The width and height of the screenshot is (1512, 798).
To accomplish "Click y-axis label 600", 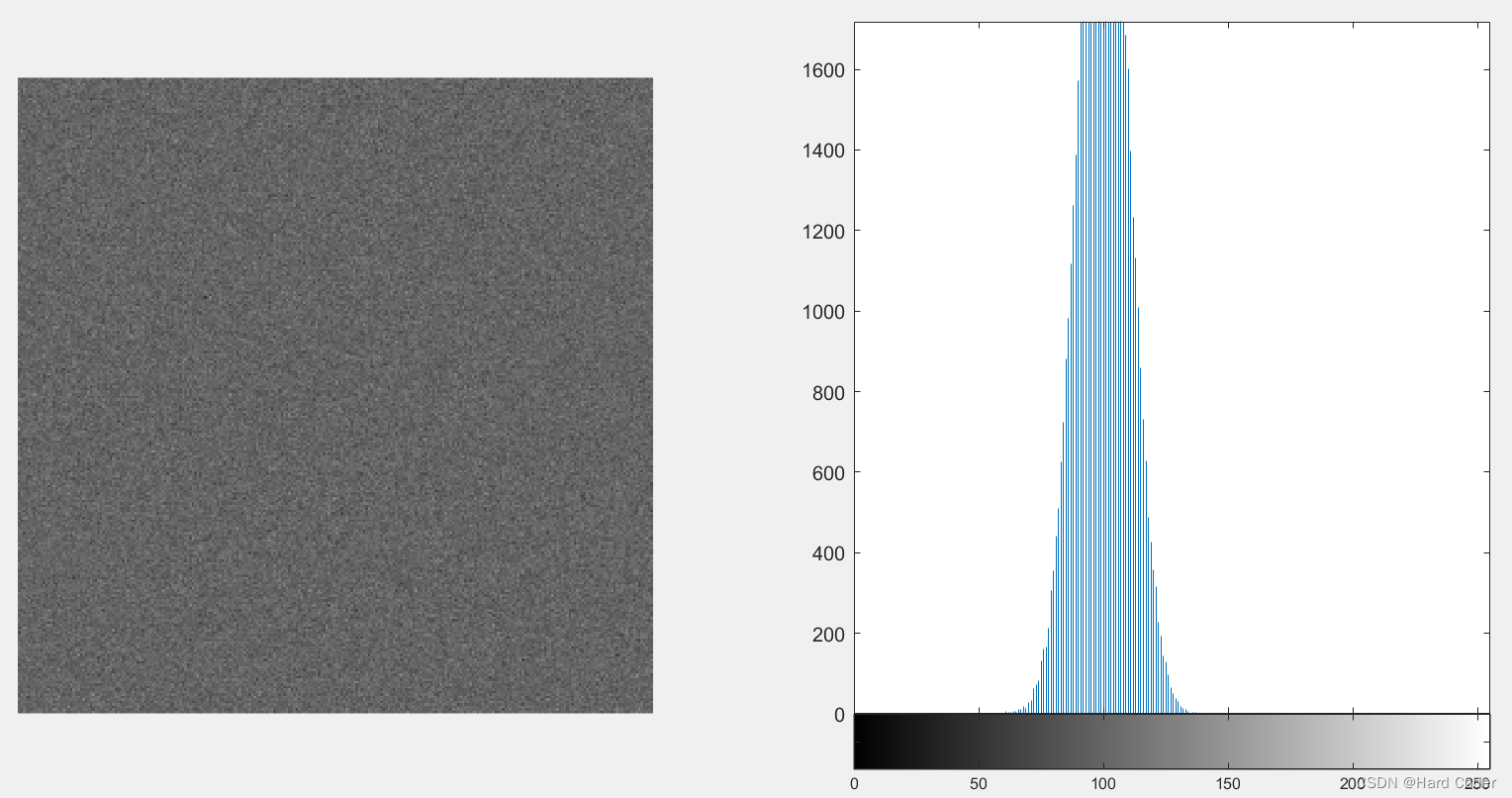I will 829,473.
